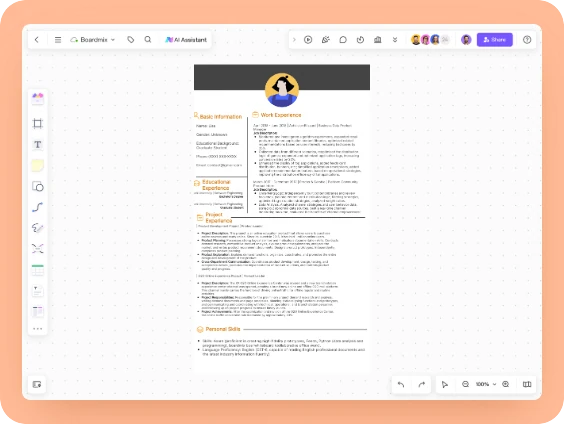Image resolution: width=564 pixels, height=424 pixels.
Task: Select the Text tool
Action: click(x=37, y=145)
